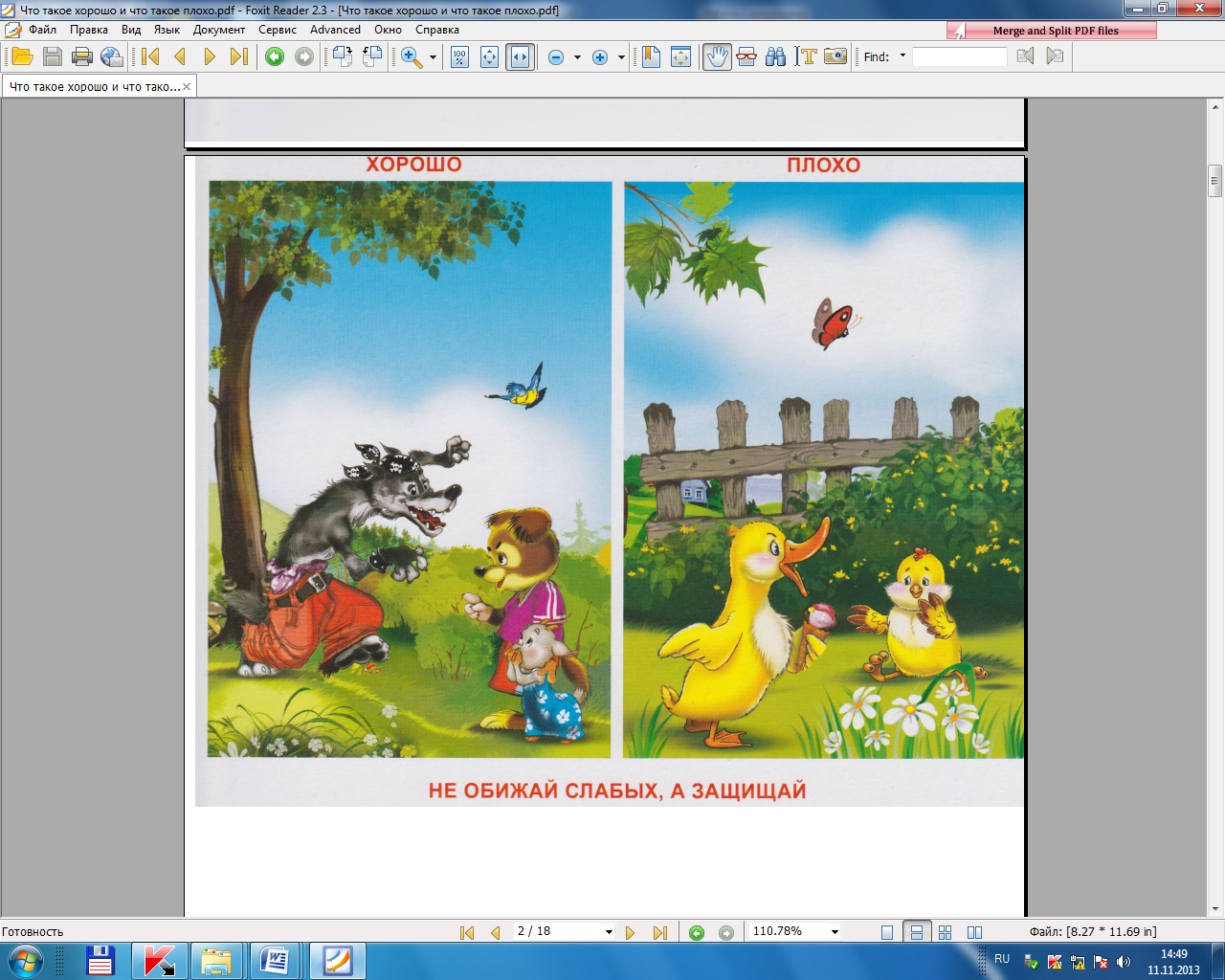Click the full screen view icon
Image resolution: width=1225 pixels, height=980 pixels.
tap(680, 56)
